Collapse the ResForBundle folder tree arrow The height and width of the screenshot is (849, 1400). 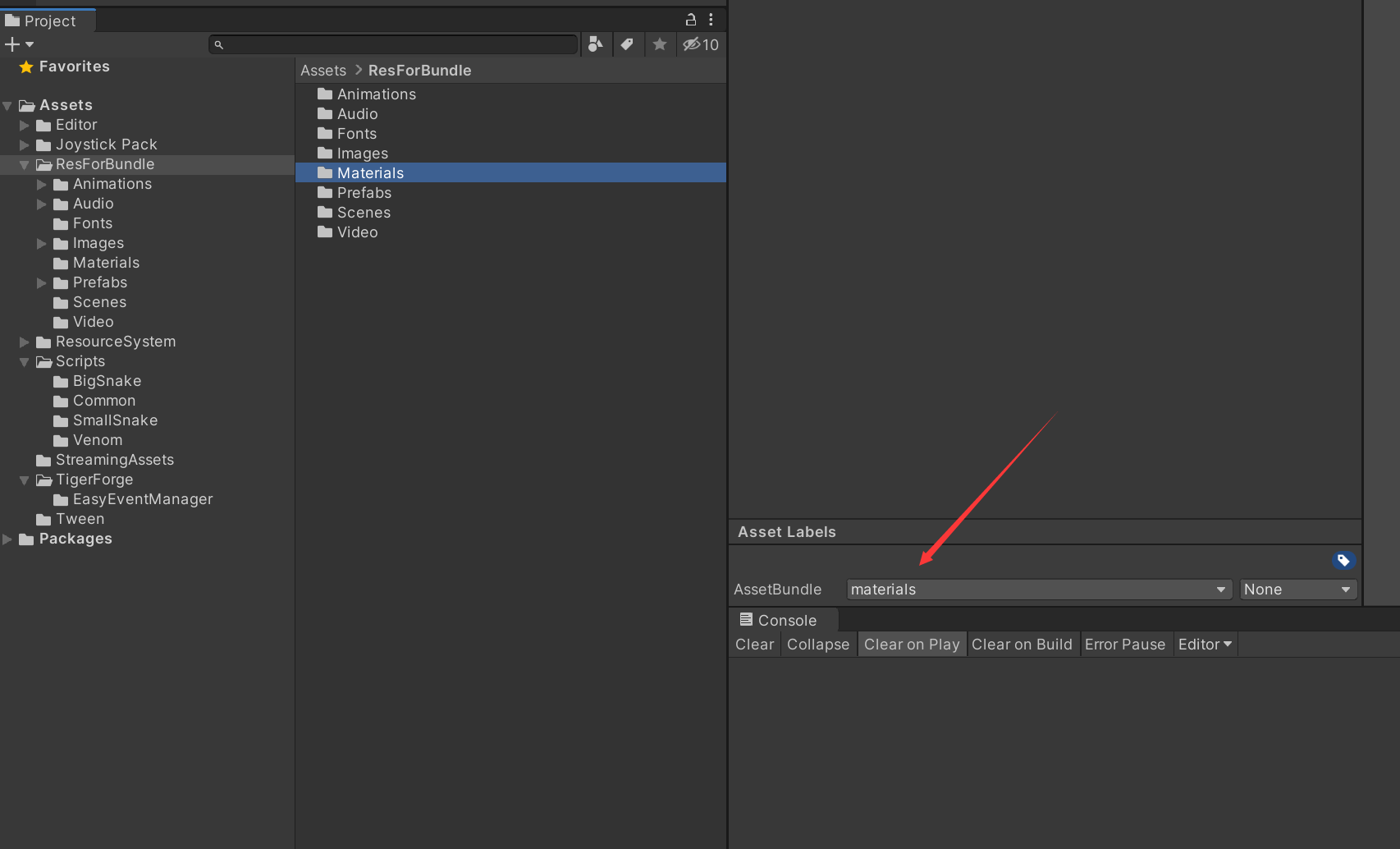(x=25, y=165)
